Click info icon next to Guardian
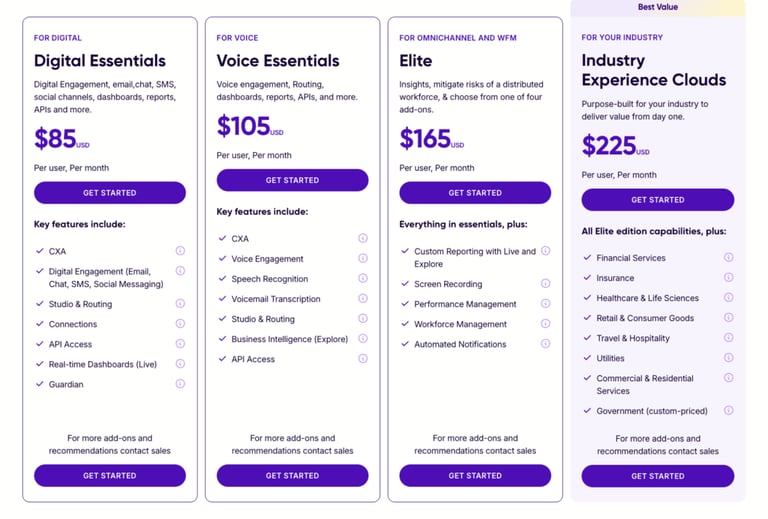 [x=180, y=384]
